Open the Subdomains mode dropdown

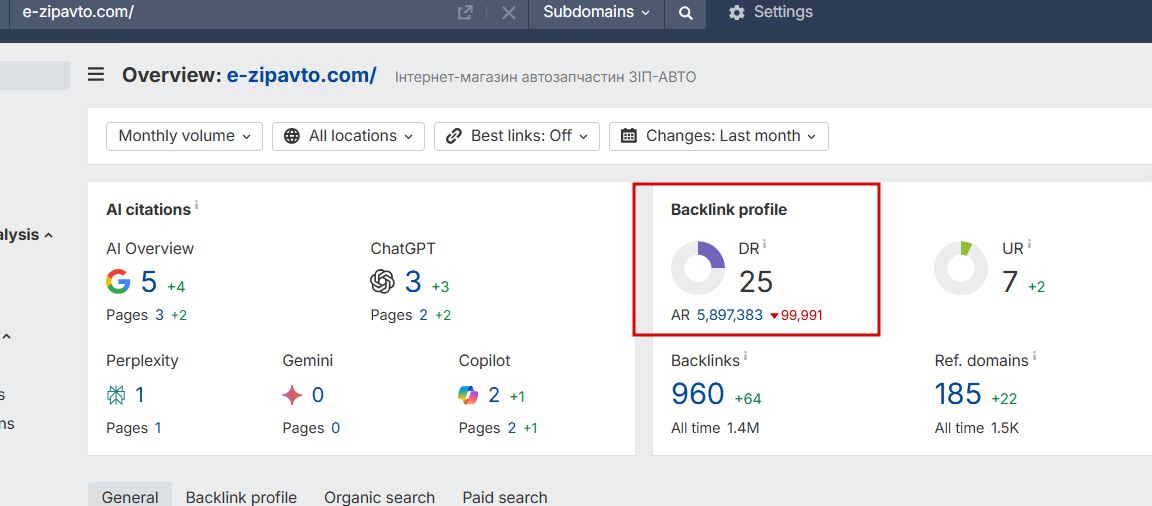[x=596, y=13]
